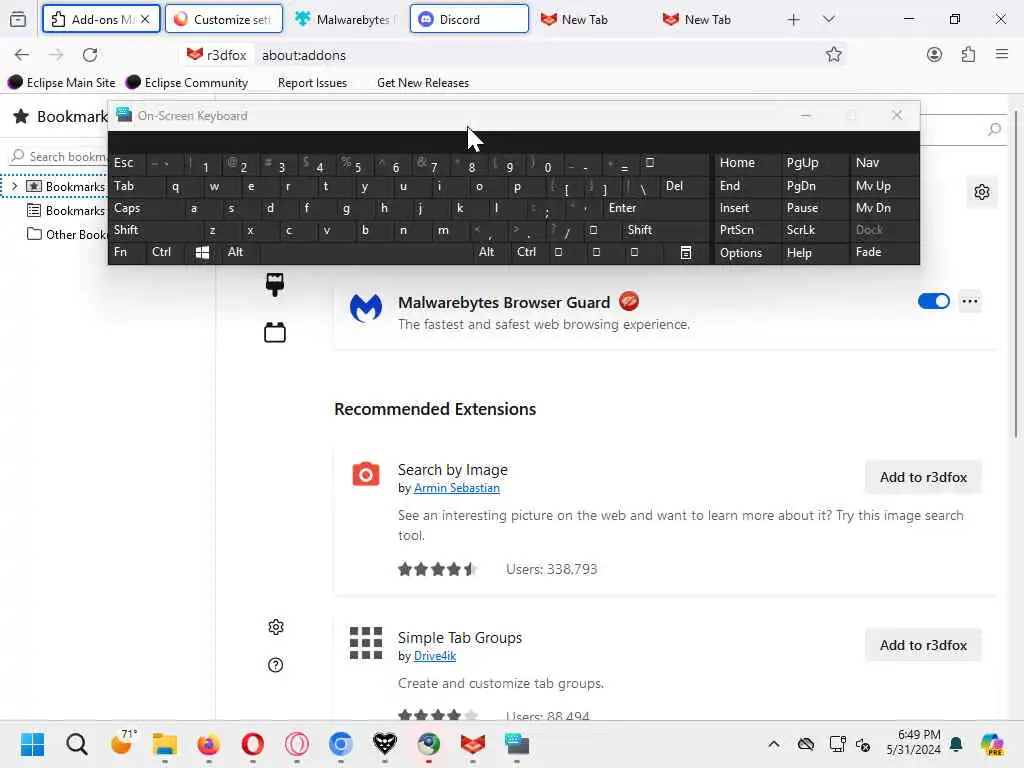Open more options for Malwarebytes Browser Guard

pyautogui.click(x=970, y=301)
